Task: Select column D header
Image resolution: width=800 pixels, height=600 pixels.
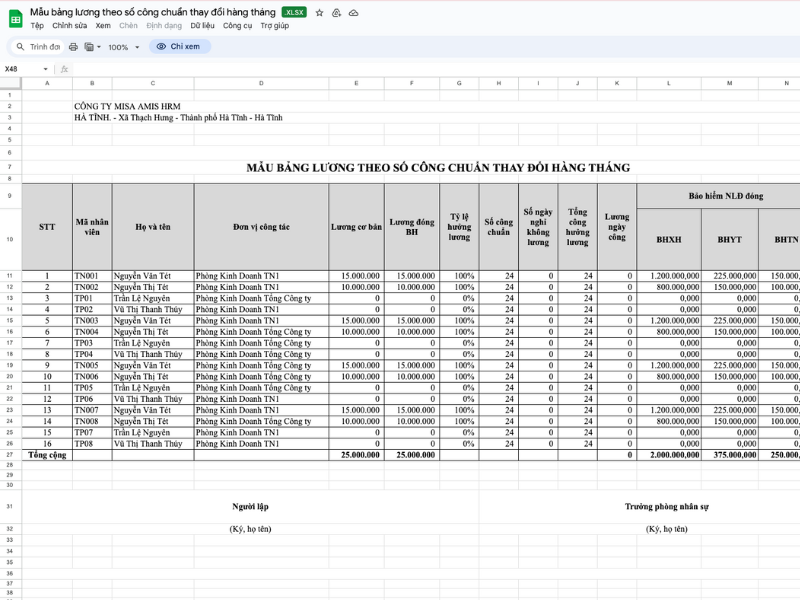Action: coord(261,84)
